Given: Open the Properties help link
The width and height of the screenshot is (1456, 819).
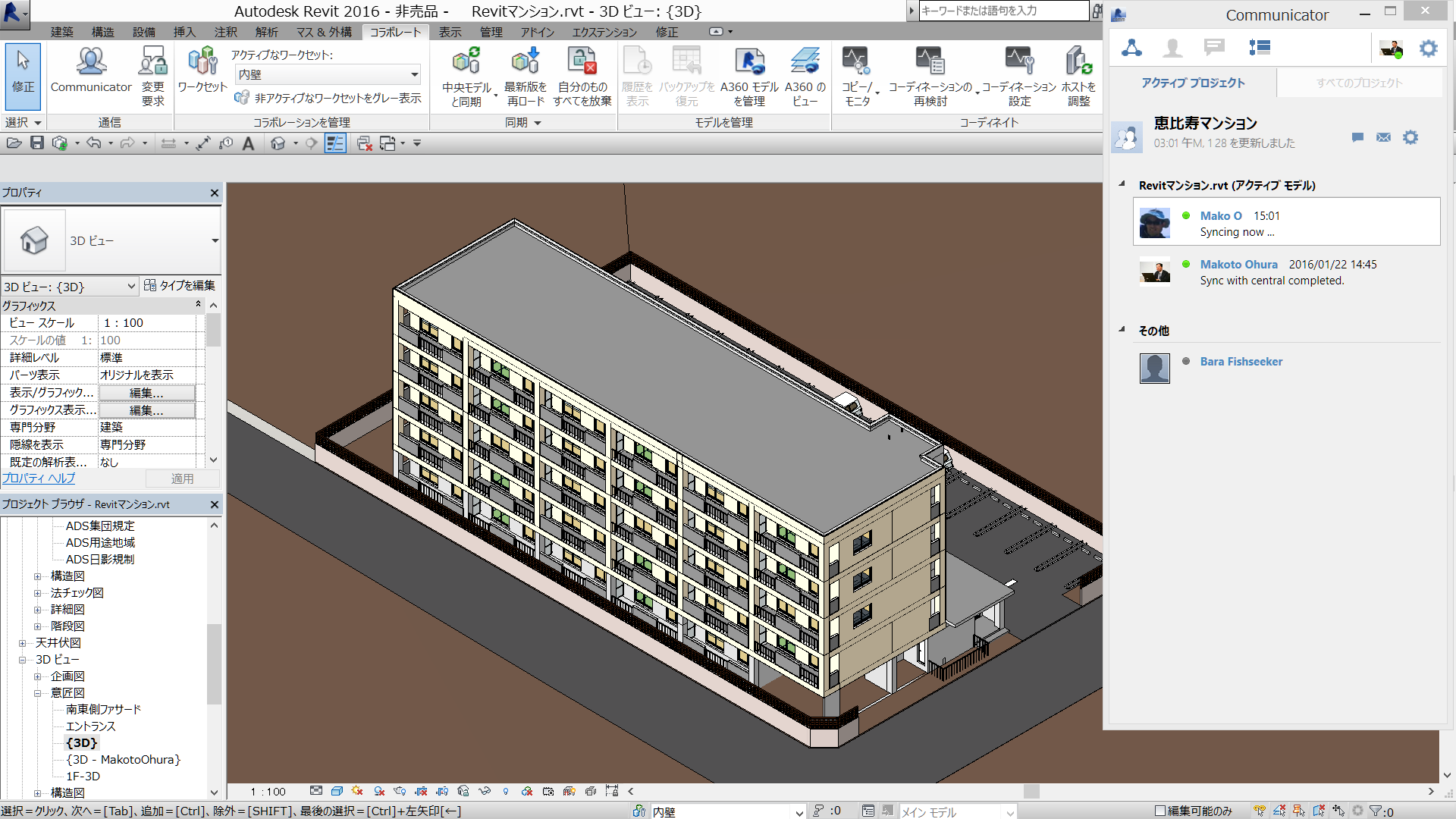Looking at the screenshot, I should coord(39,479).
